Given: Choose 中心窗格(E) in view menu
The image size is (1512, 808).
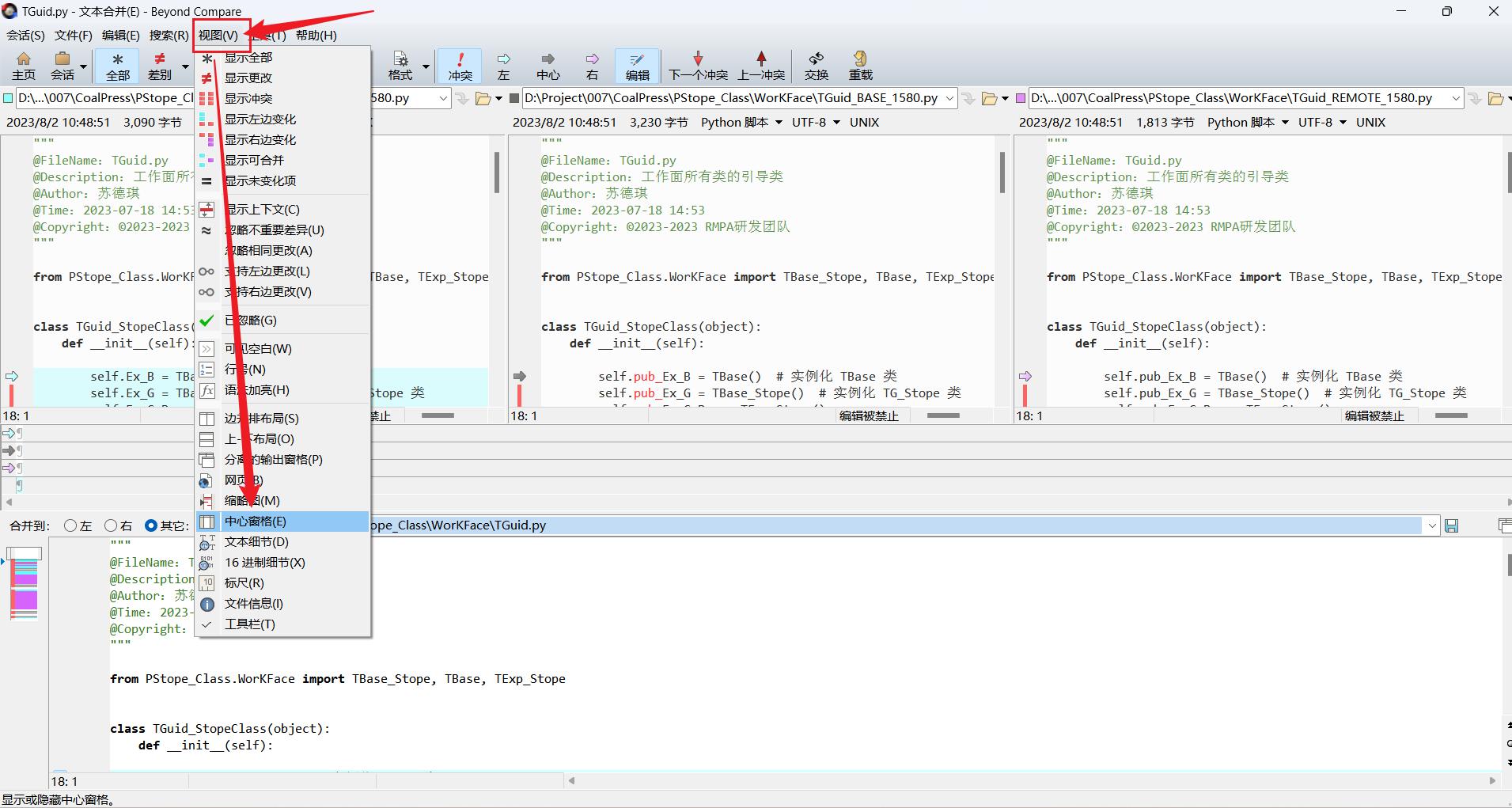Looking at the screenshot, I should (x=282, y=522).
